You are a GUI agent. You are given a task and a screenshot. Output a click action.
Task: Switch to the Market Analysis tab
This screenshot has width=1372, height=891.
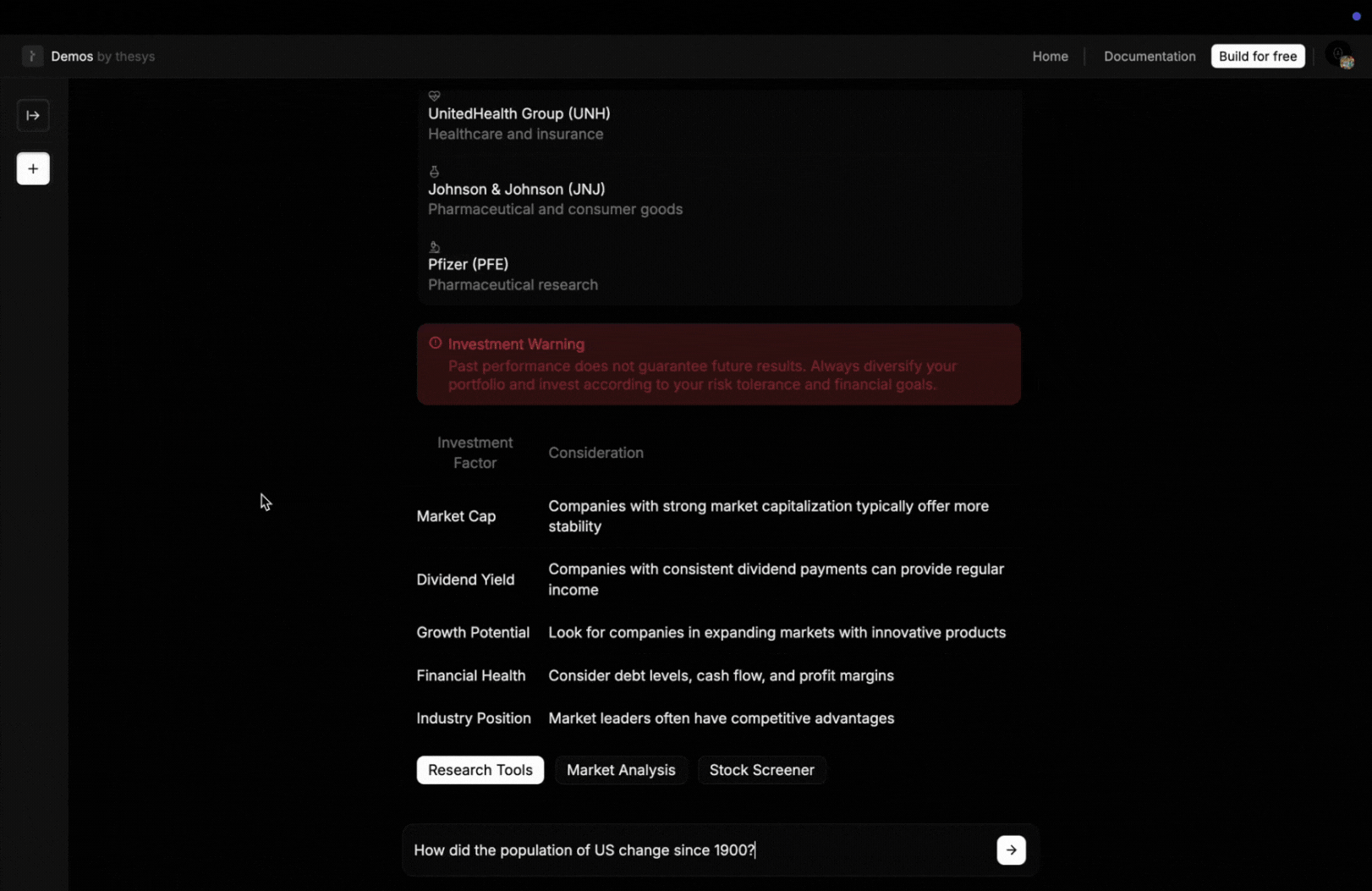tap(621, 770)
